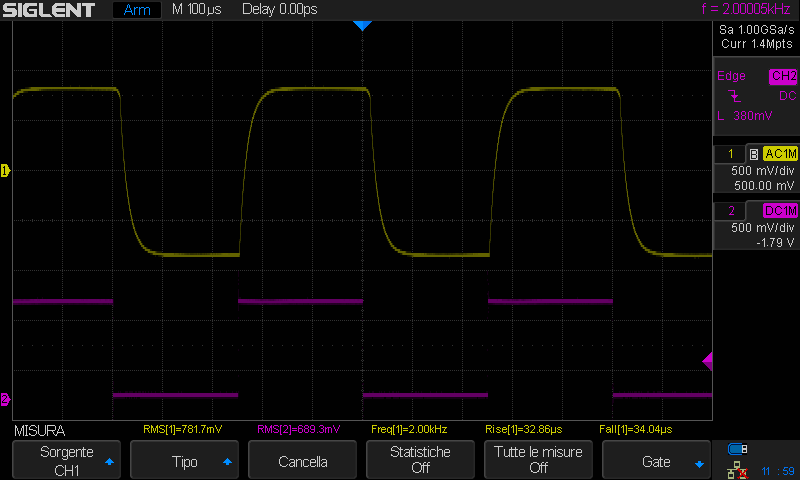Click the RMS[1]=781.7mV measurement
Image resolution: width=800 pixels, height=480 pixels.
point(183,430)
